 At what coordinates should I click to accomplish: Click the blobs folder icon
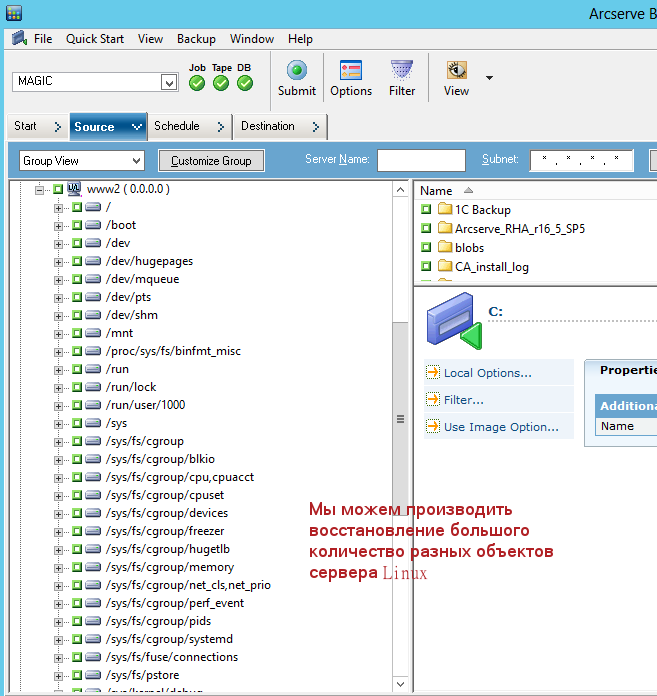click(444, 247)
